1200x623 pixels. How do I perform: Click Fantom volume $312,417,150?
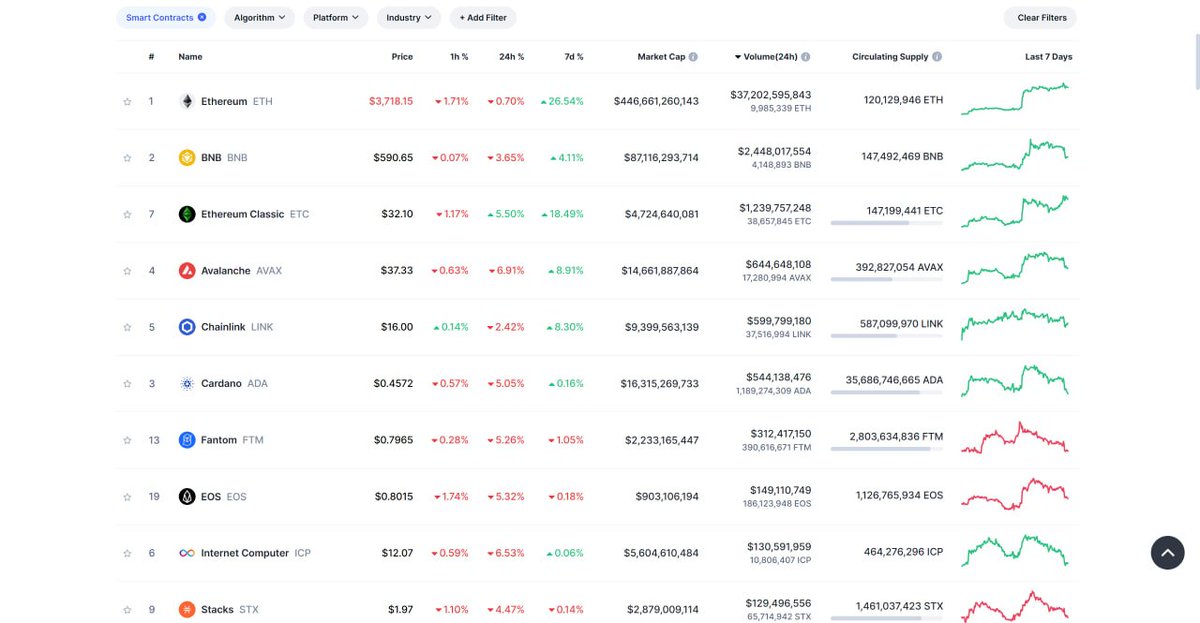pyautogui.click(x=781, y=434)
